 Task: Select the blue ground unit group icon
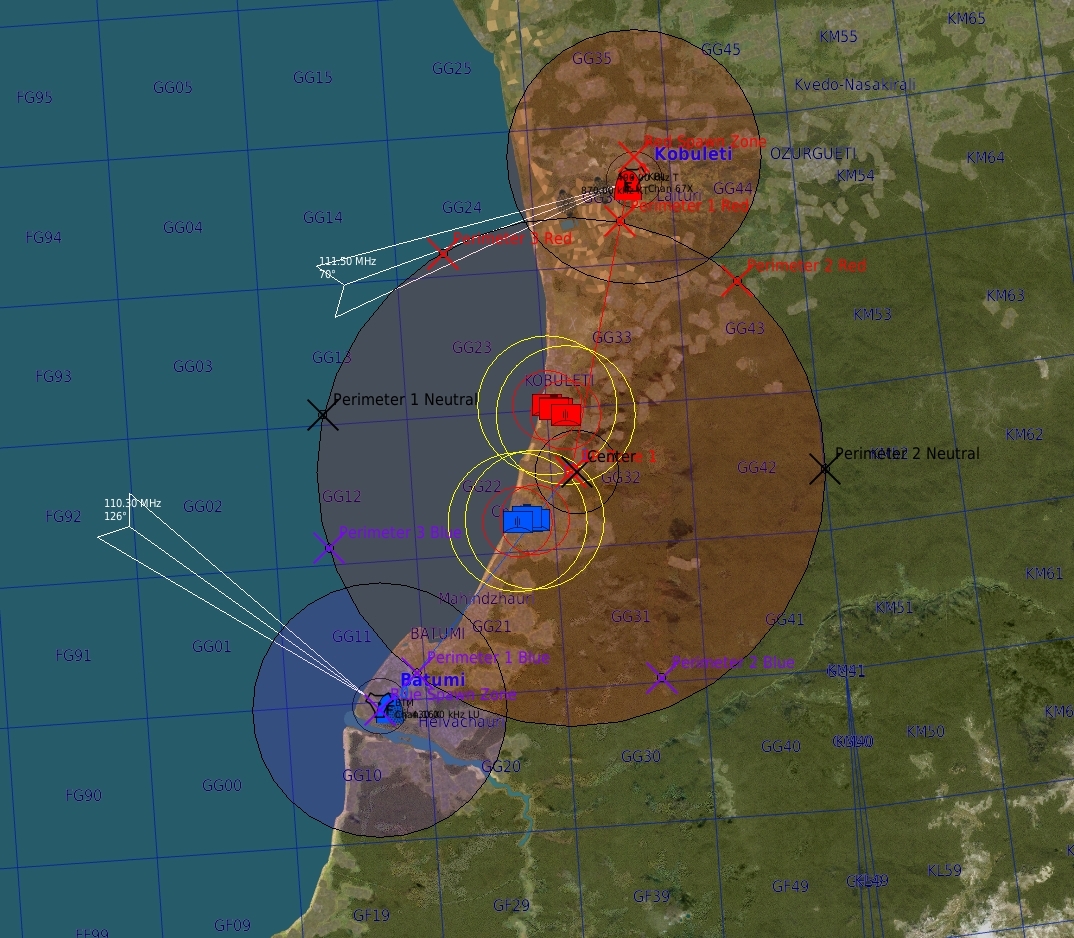point(526,519)
